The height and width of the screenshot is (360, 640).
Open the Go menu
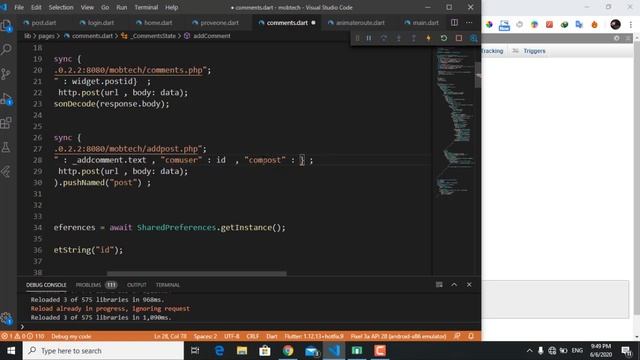(x=105, y=7)
